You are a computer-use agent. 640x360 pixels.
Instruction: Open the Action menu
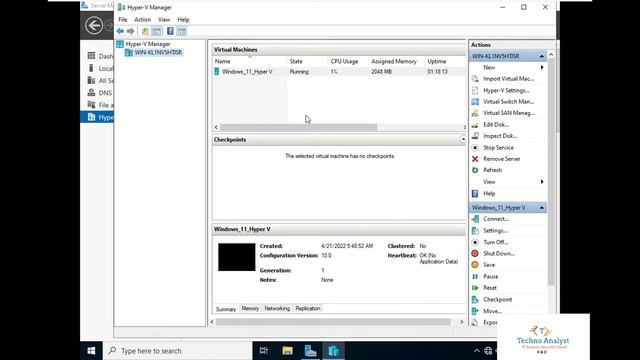coord(142,20)
